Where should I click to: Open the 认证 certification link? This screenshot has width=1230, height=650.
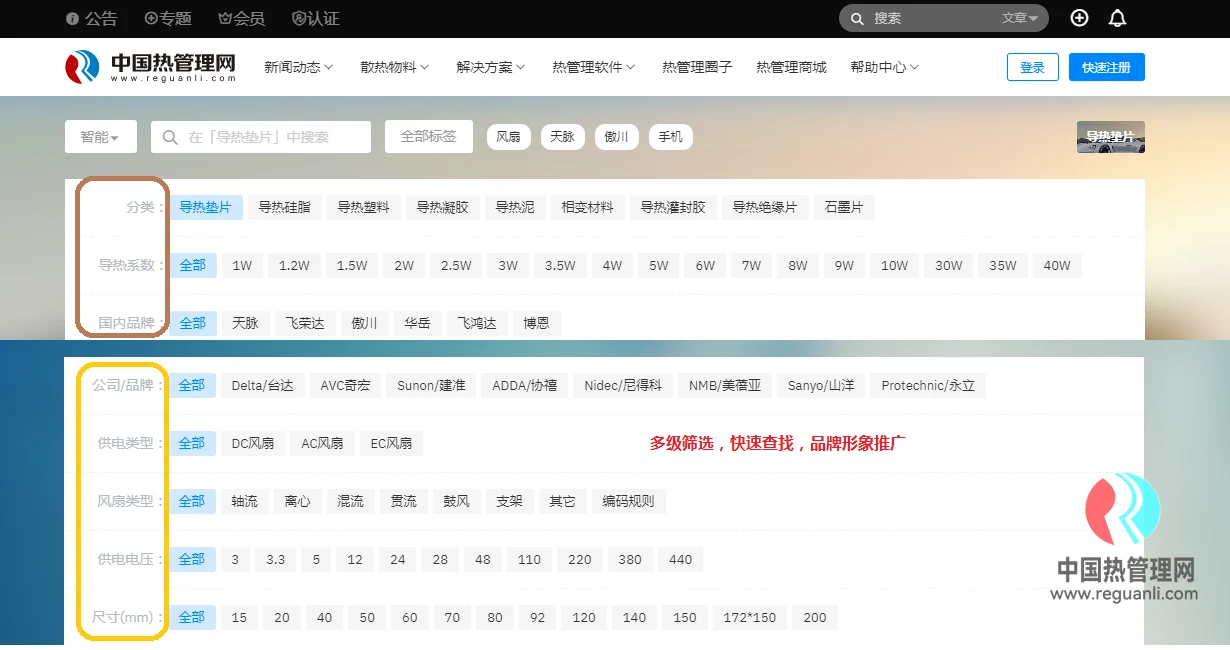pyautogui.click(x=315, y=18)
